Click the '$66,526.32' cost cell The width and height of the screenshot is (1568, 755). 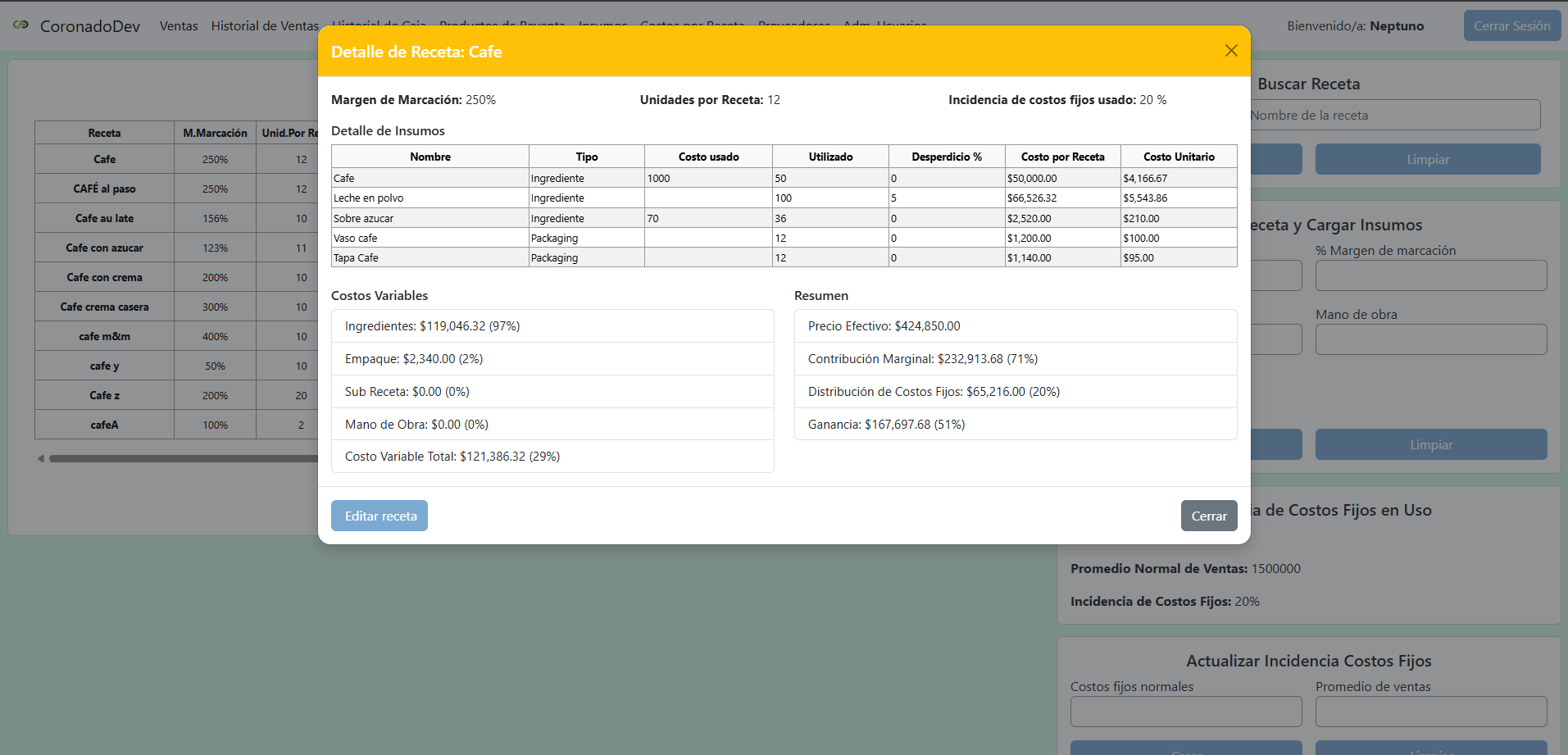(x=1062, y=198)
